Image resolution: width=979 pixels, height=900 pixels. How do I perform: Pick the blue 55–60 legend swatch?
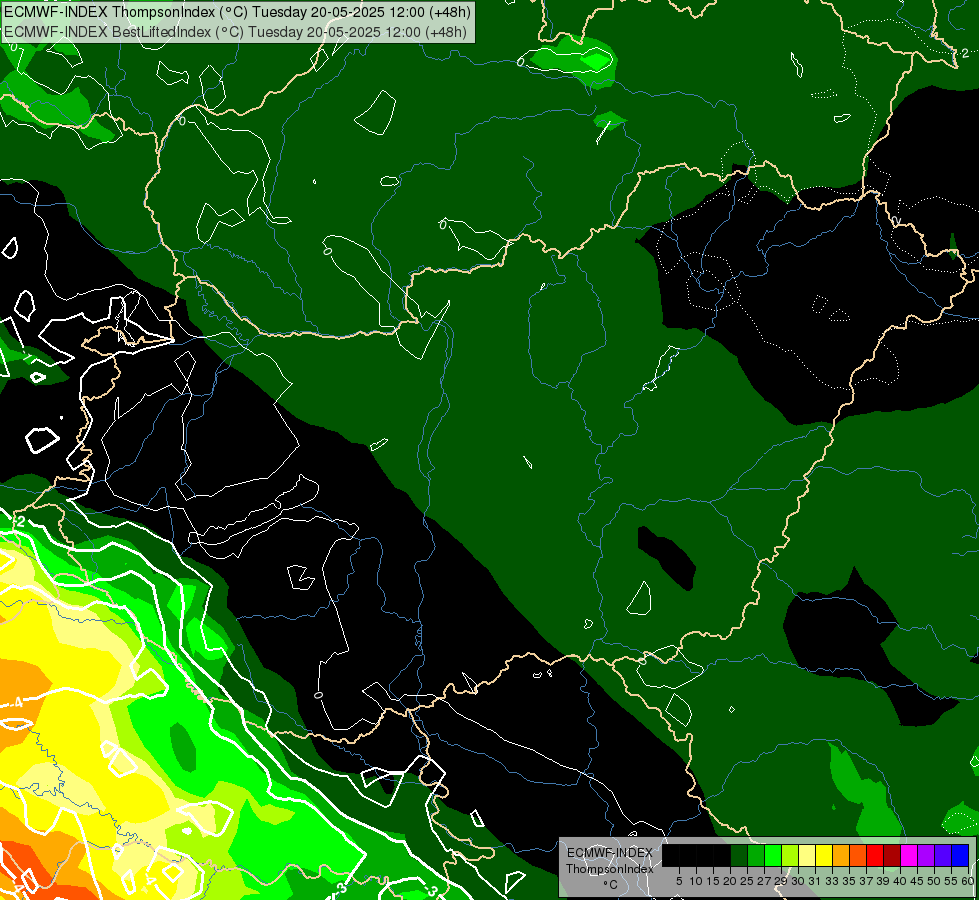(960, 855)
